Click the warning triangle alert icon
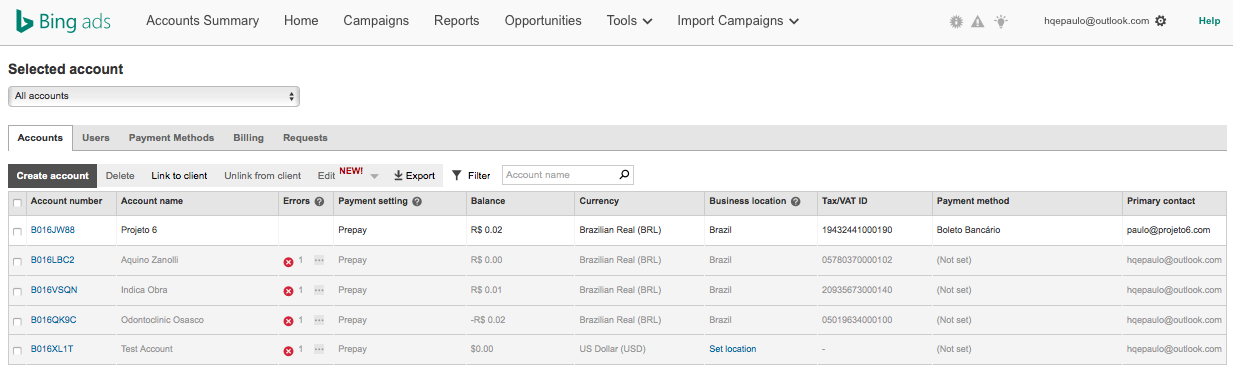 pos(978,21)
